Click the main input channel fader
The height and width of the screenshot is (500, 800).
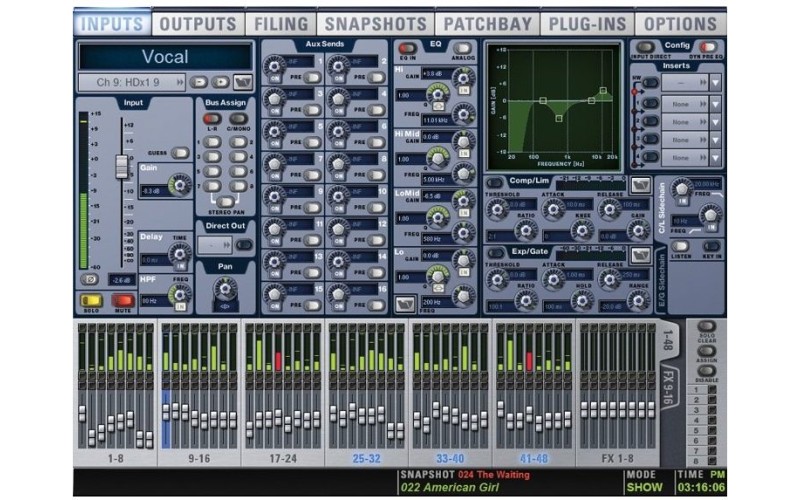click(121, 166)
